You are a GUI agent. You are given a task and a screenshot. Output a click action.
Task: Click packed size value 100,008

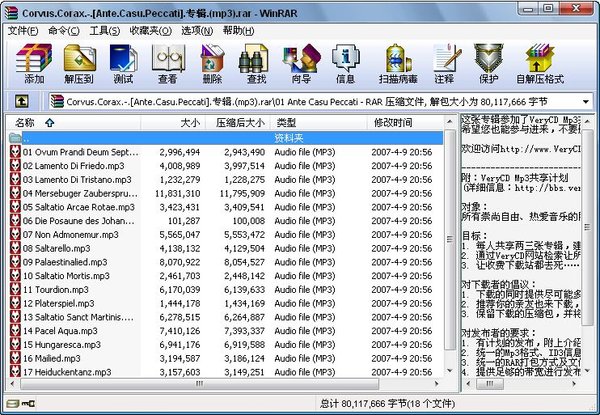tap(249, 221)
